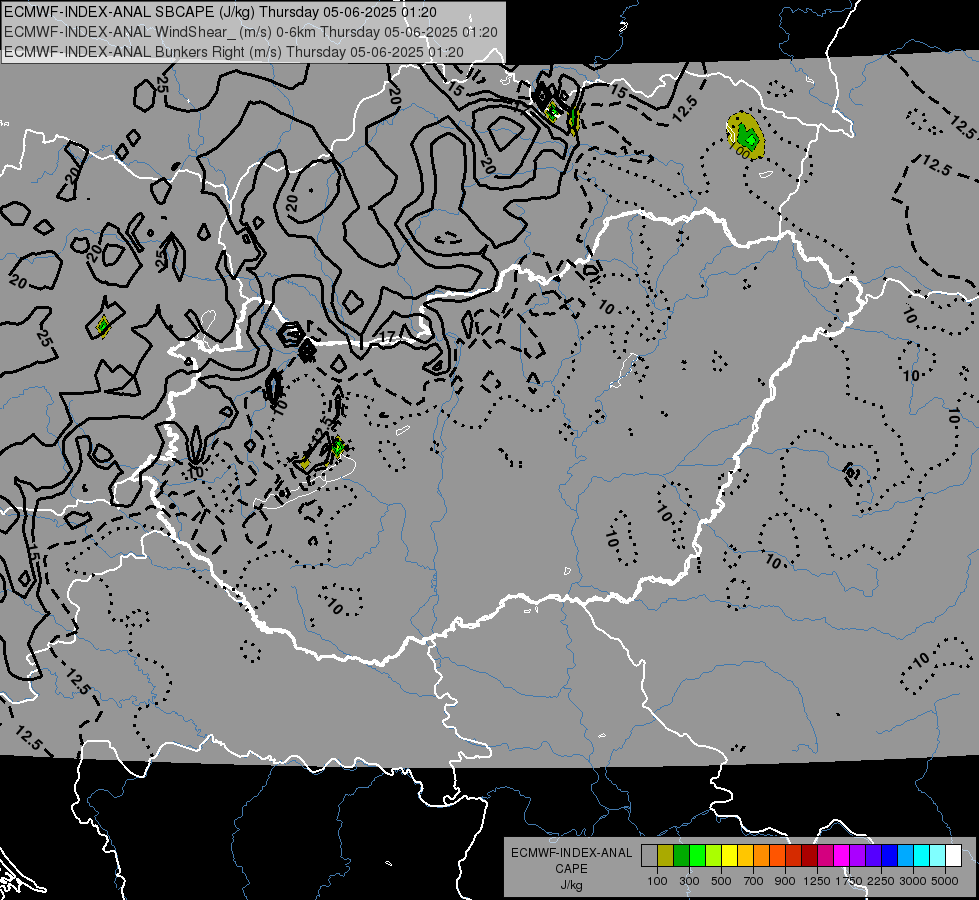Click the legend value 700
979x900 pixels.
pos(754,881)
